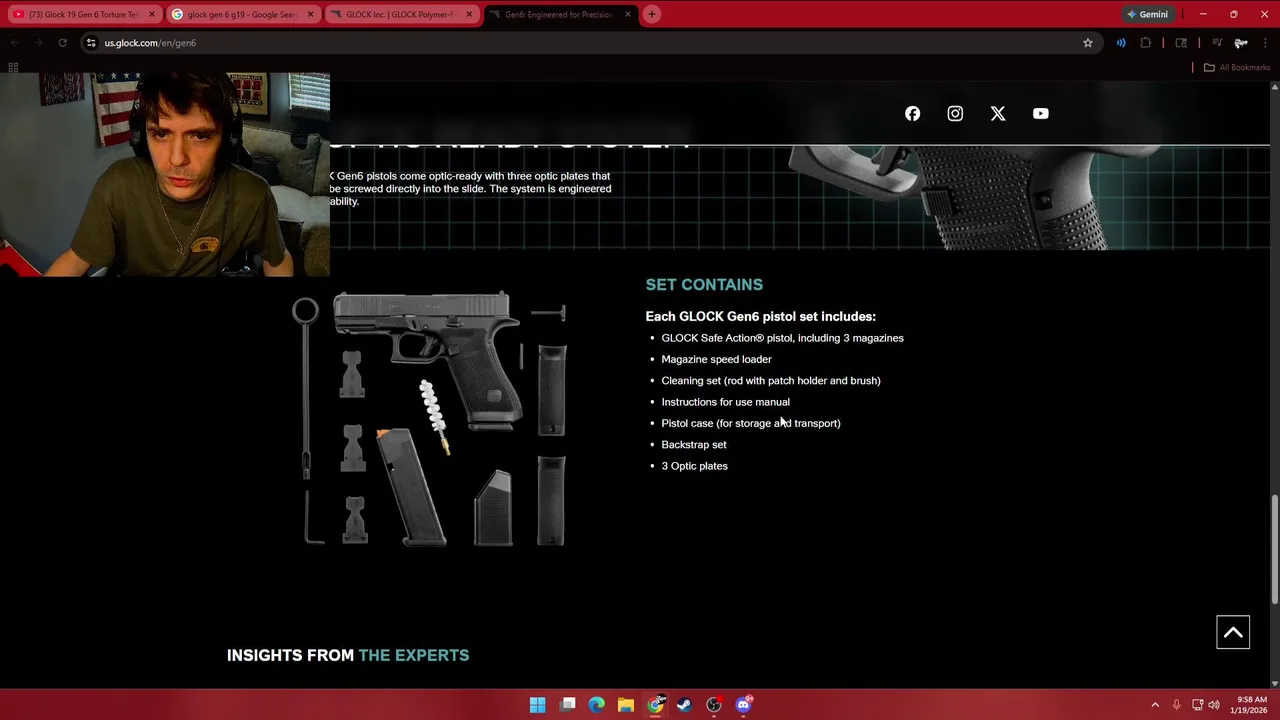Close the GLOCK Inc. tab
The height and width of the screenshot is (720, 1280).
(468, 15)
